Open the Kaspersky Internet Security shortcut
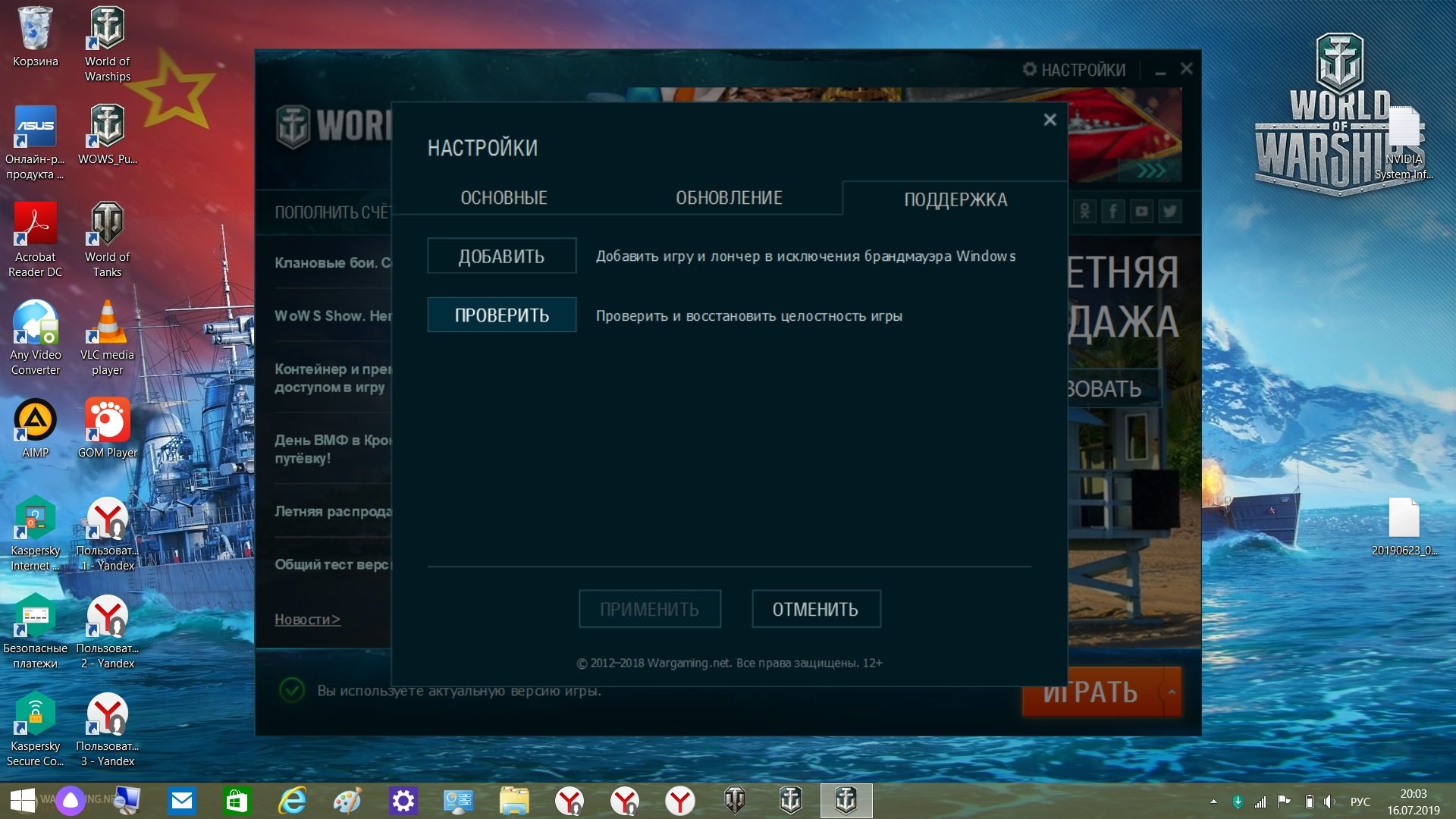 35,533
